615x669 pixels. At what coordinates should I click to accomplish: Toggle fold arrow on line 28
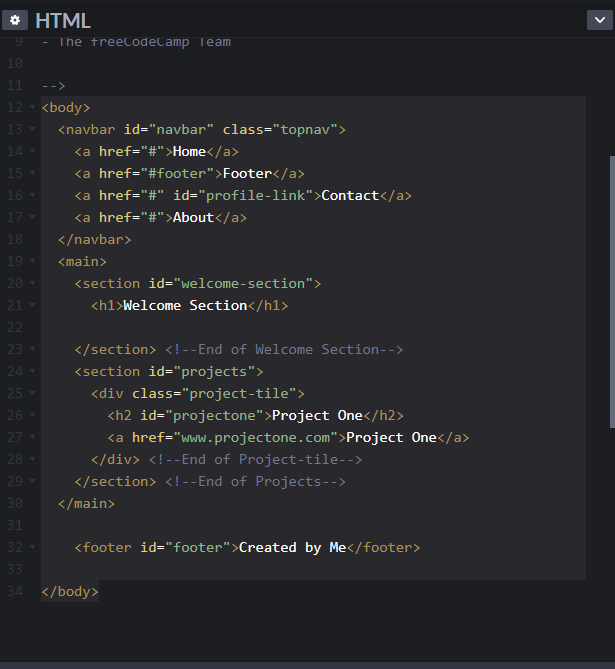click(32, 459)
